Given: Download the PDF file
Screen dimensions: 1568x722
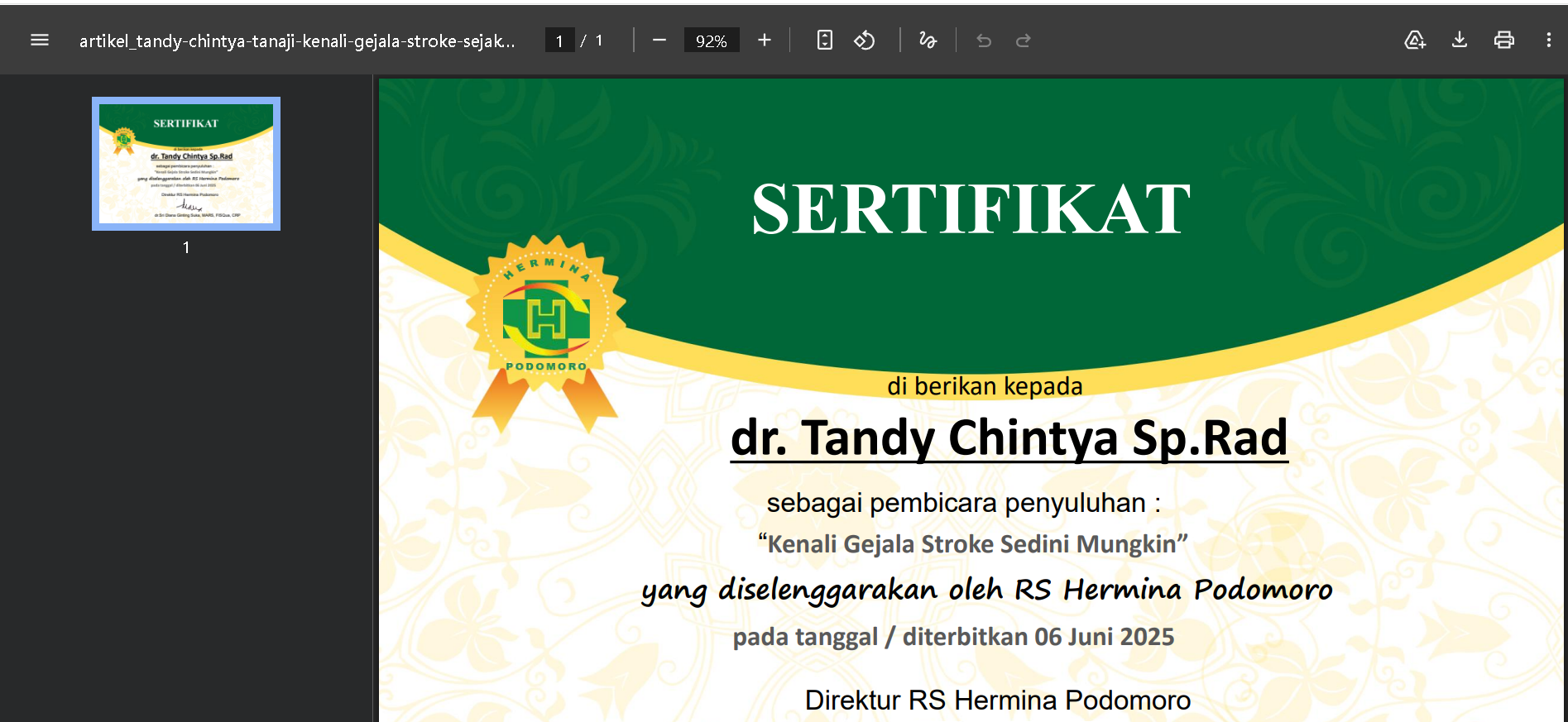Looking at the screenshot, I should pyautogui.click(x=1460, y=41).
